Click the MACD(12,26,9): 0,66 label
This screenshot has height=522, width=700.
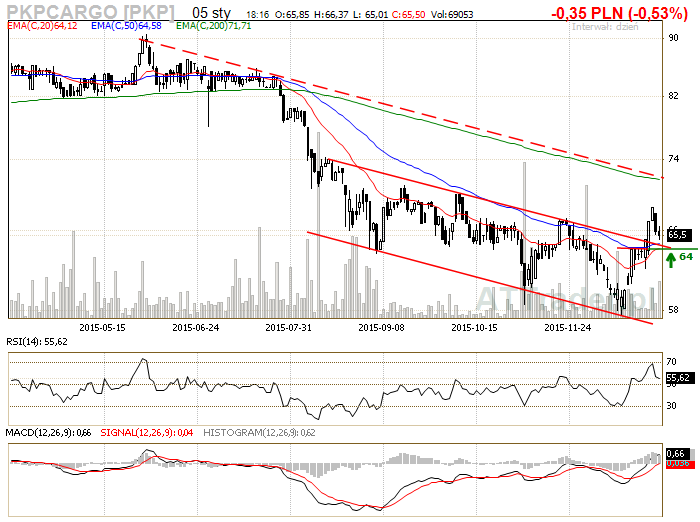coord(48,433)
